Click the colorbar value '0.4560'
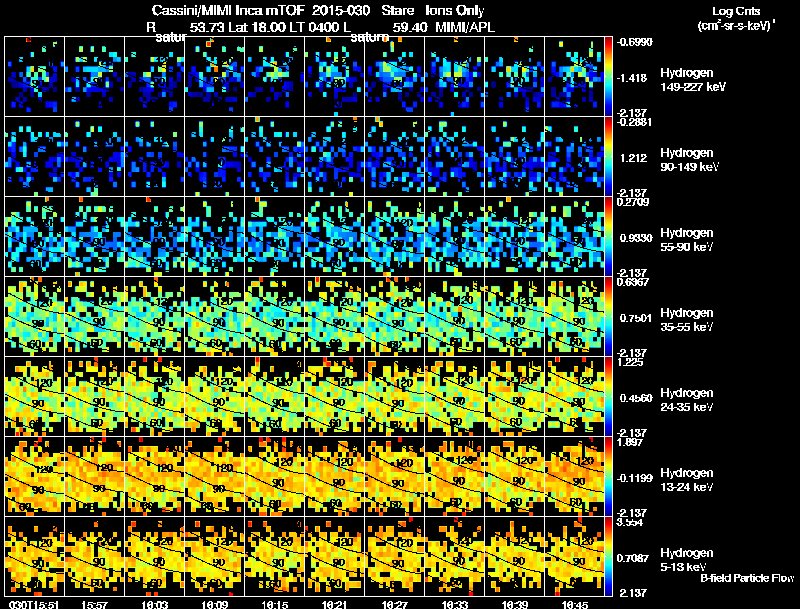The image size is (800, 609). click(636, 398)
